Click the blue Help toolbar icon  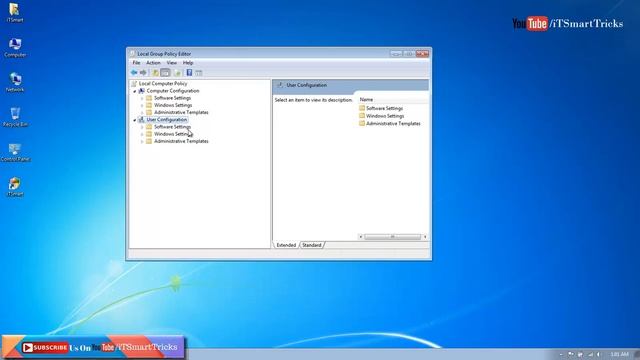(x=189, y=73)
